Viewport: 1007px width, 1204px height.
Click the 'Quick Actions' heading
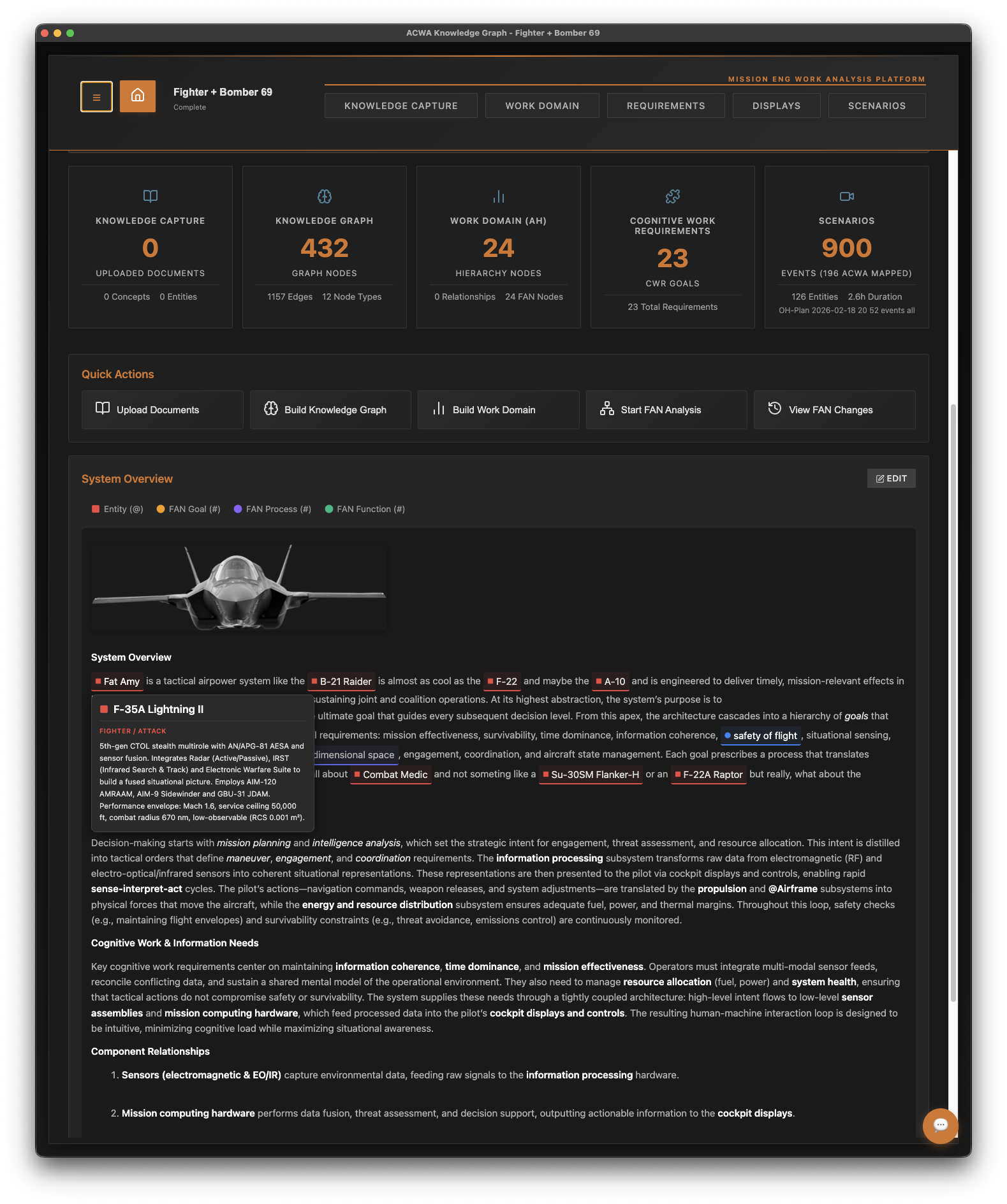(x=118, y=374)
